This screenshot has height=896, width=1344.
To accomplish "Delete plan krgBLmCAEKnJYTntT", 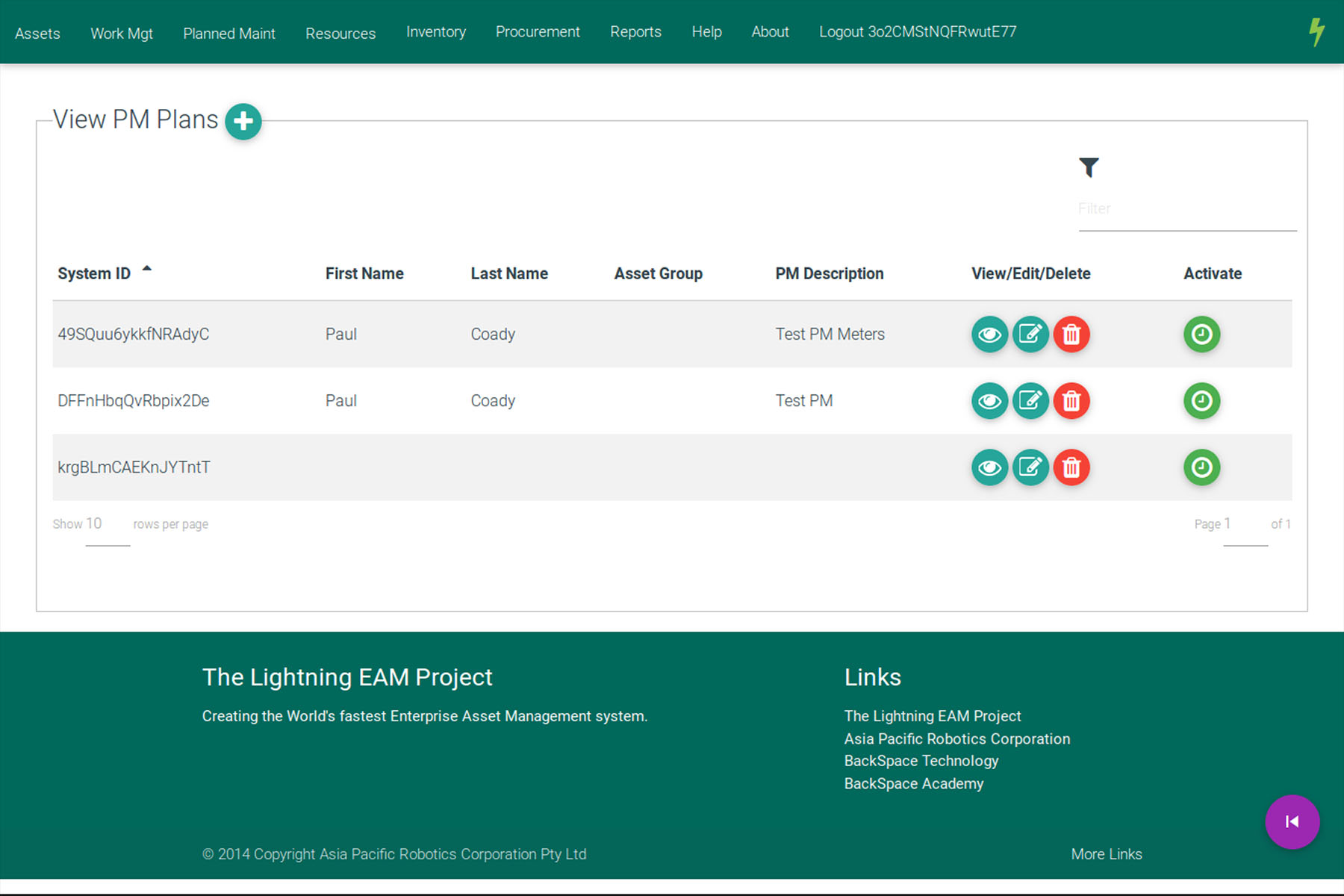I will (1071, 467).
